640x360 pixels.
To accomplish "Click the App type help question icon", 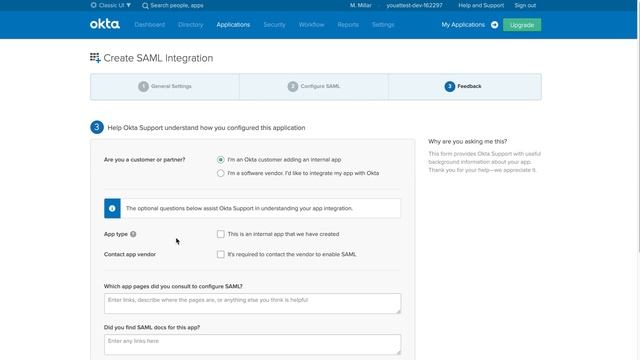I will (x=133, y=234).
